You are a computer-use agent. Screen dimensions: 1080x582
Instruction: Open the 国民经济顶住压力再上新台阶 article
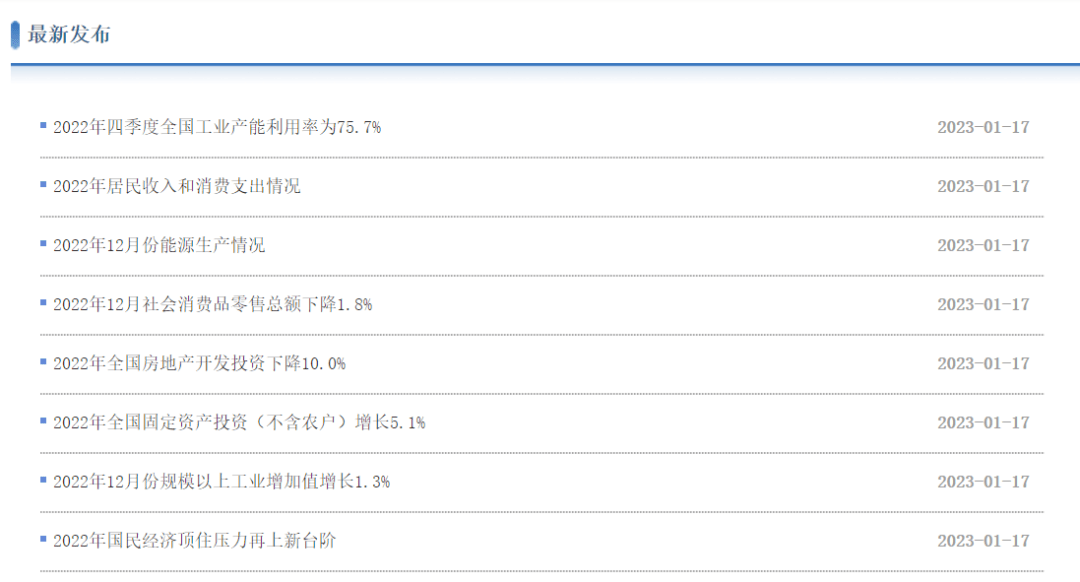195,541
